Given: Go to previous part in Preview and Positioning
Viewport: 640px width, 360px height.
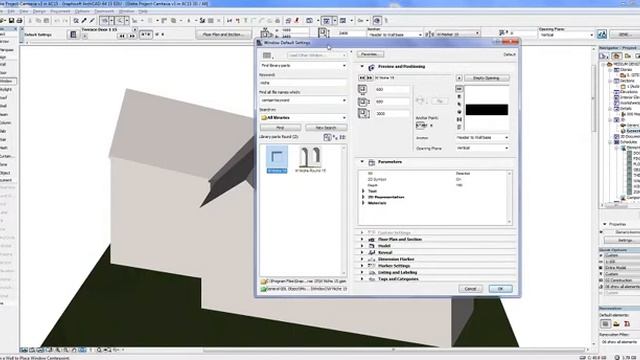Looking at the screenshot, I should (x=362, y=78).
